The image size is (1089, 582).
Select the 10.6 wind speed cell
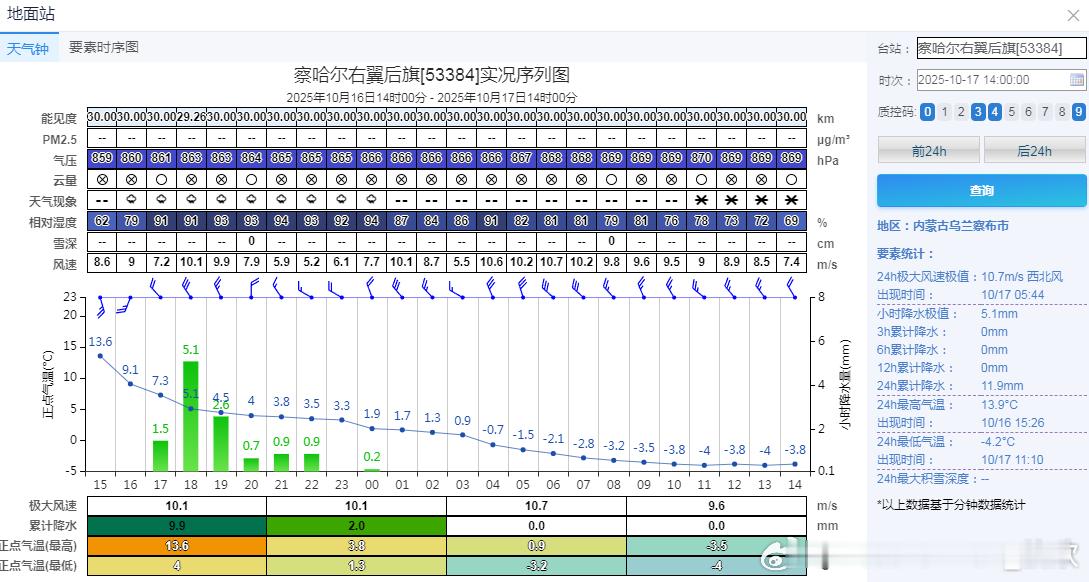pos(492,263)
